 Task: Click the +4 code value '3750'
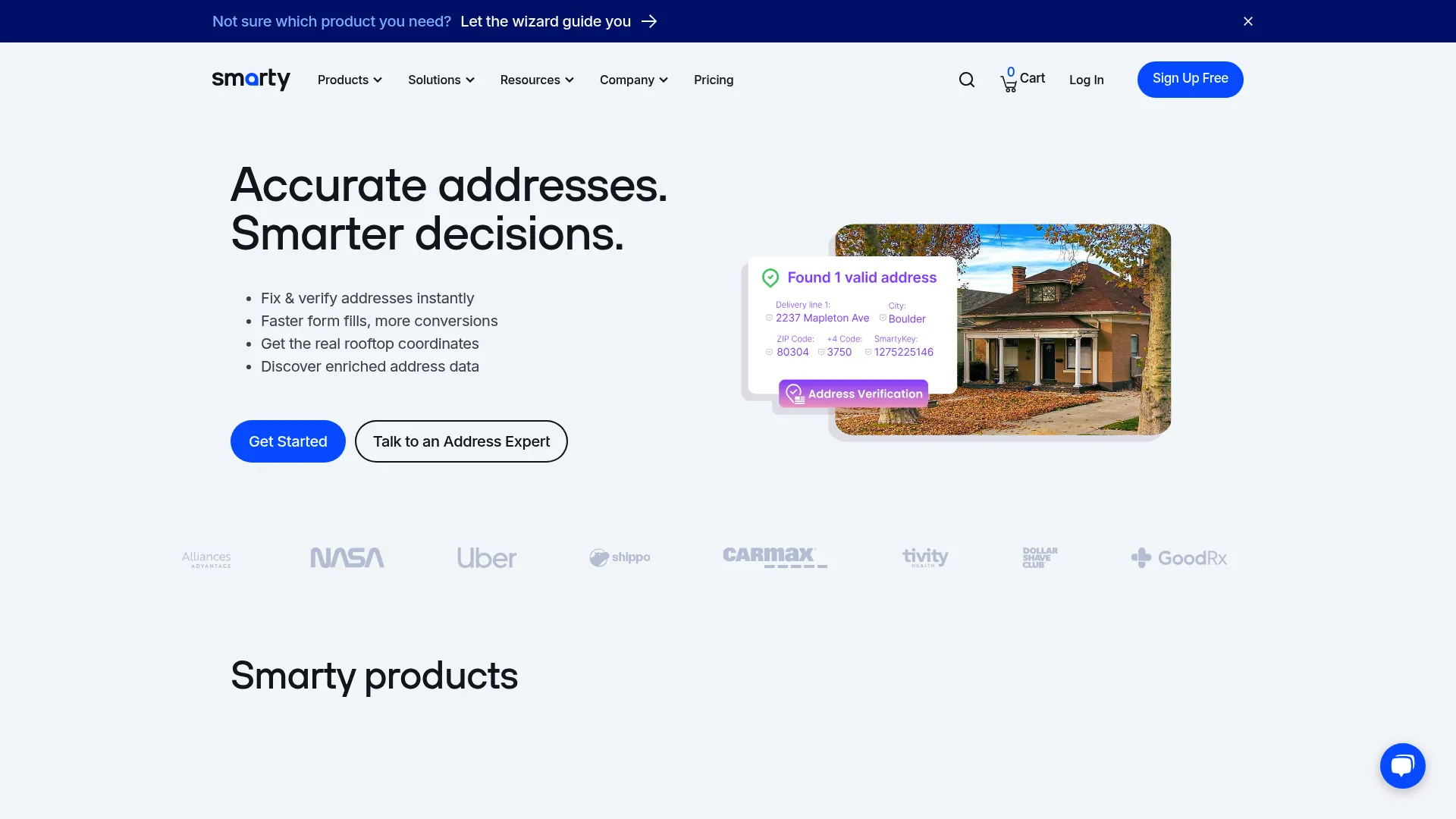(839, 353)
